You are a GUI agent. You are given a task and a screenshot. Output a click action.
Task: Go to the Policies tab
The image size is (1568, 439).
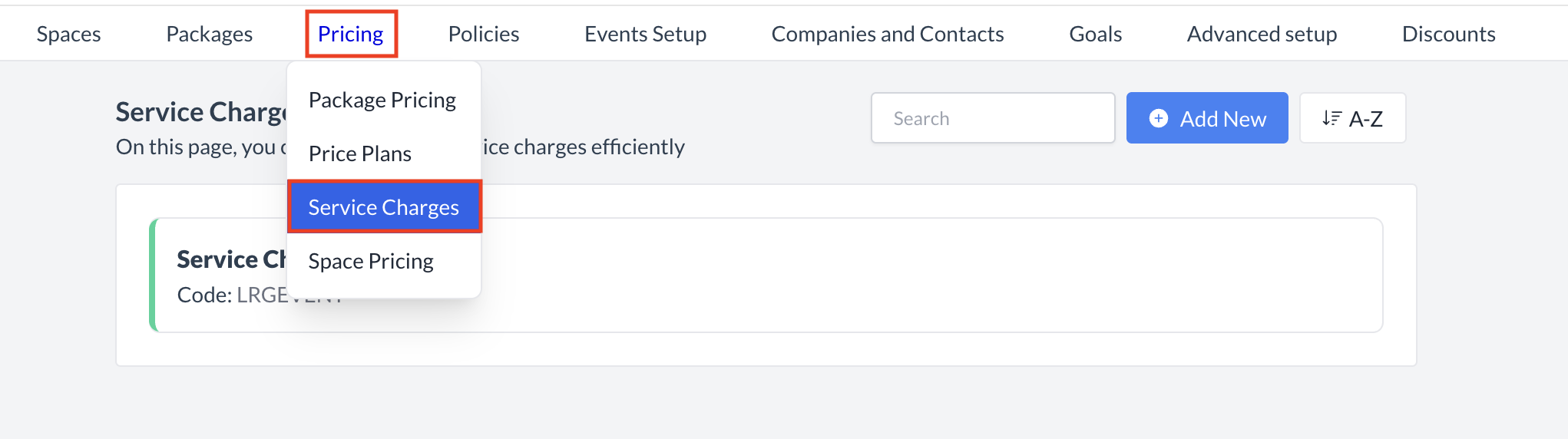click(x=484, y=34)
